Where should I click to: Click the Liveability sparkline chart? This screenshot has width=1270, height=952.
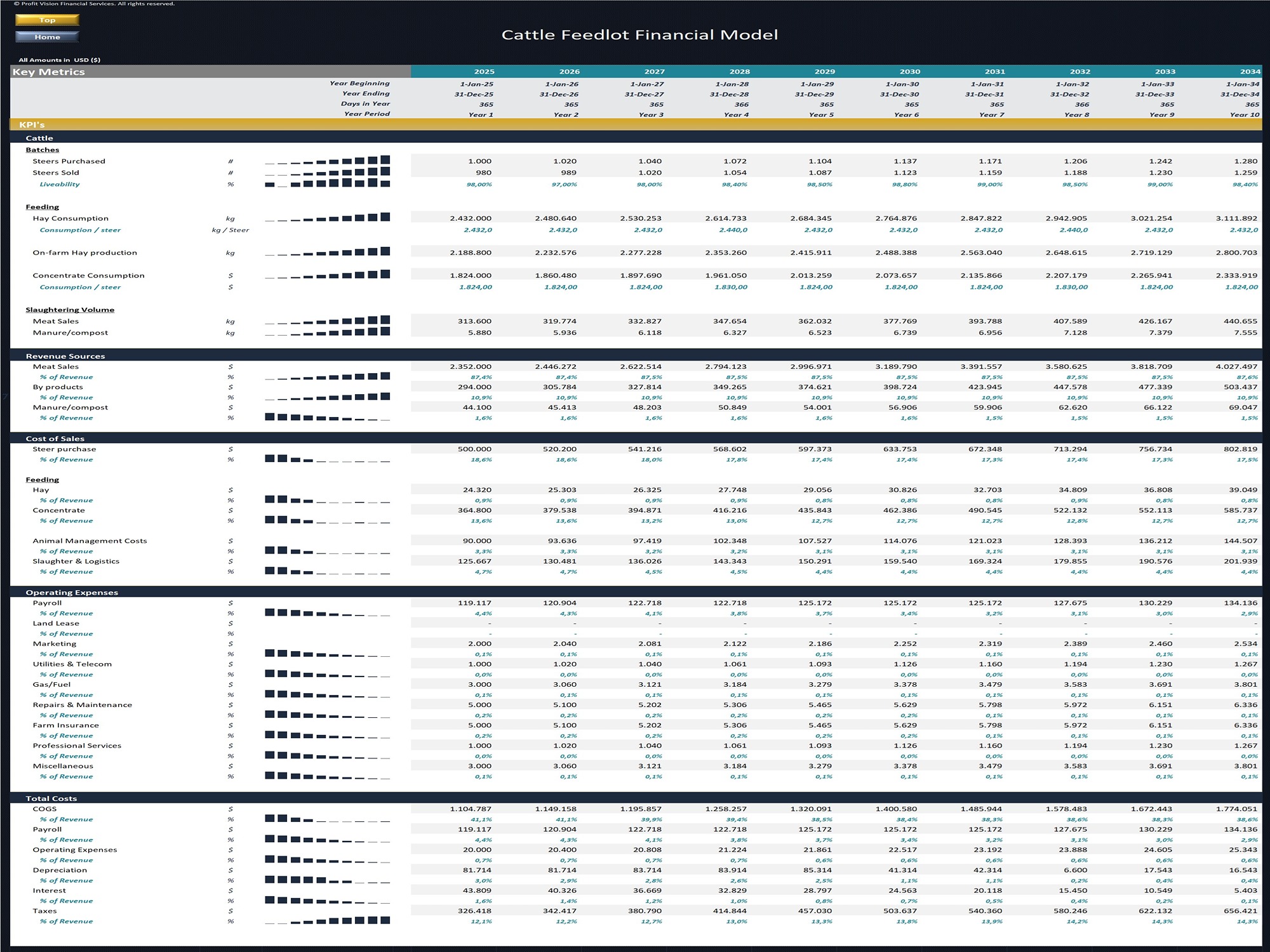[x=327, y=183]
